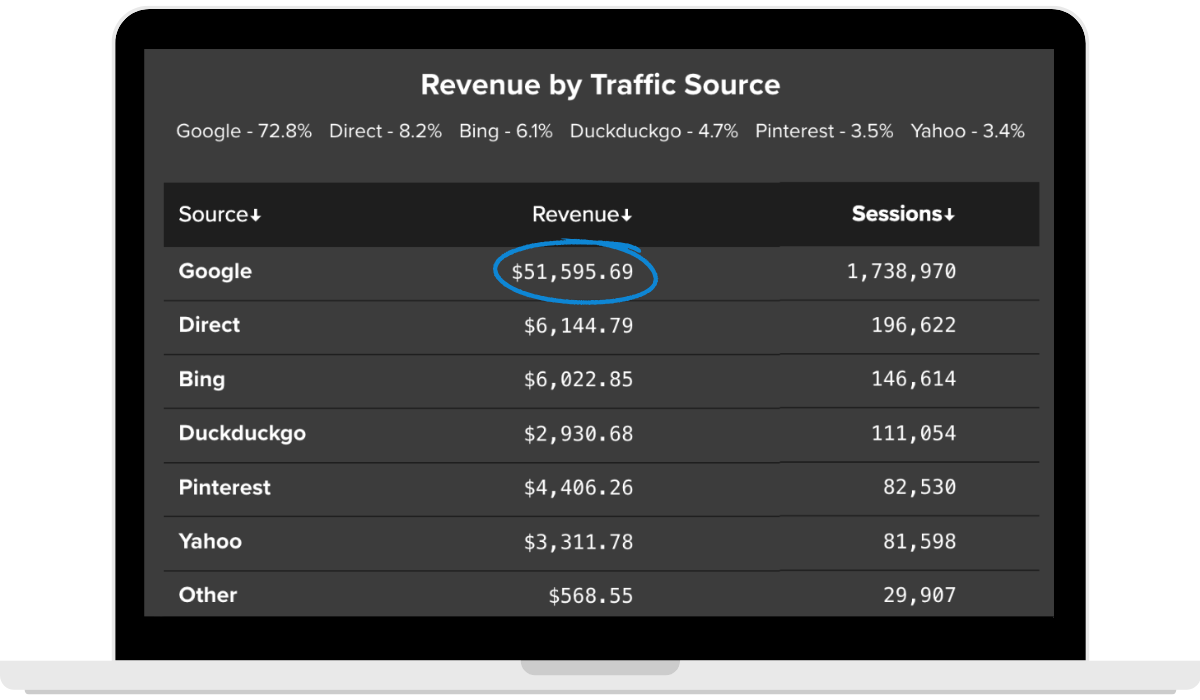Select Direct sessions value 196,622
The height and width of the screenshot is (700, 1200).
point(914,325)
